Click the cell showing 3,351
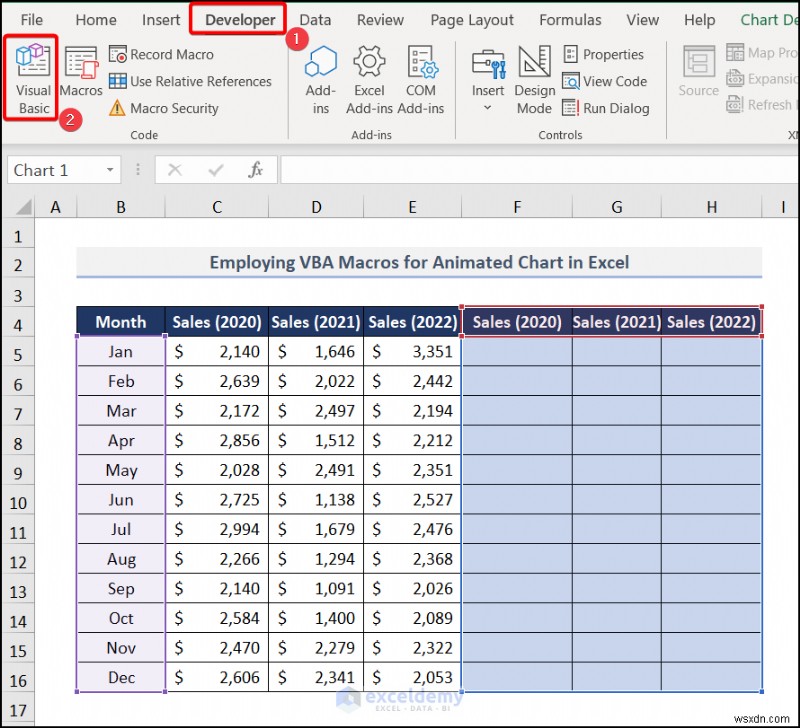The image size is (800, 728). pyautogui.click(x=412, y=352)
